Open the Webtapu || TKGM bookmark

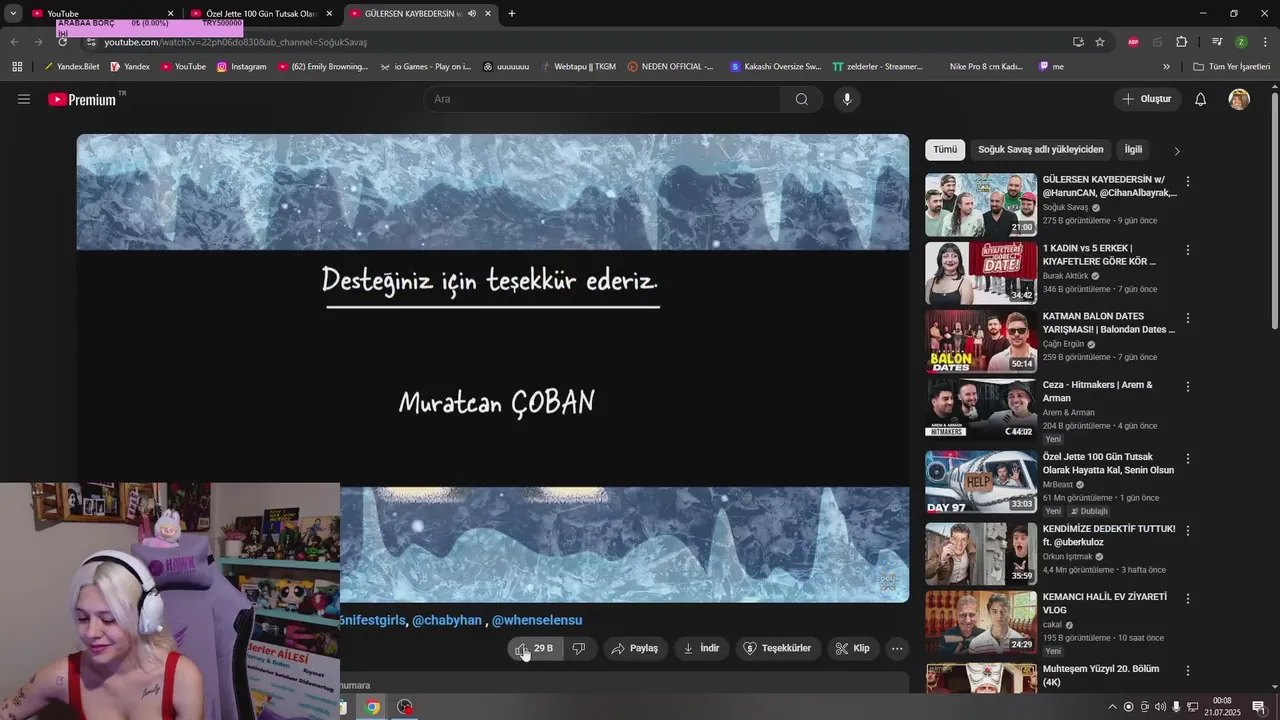pyautogui.click(x=578, y=67)
